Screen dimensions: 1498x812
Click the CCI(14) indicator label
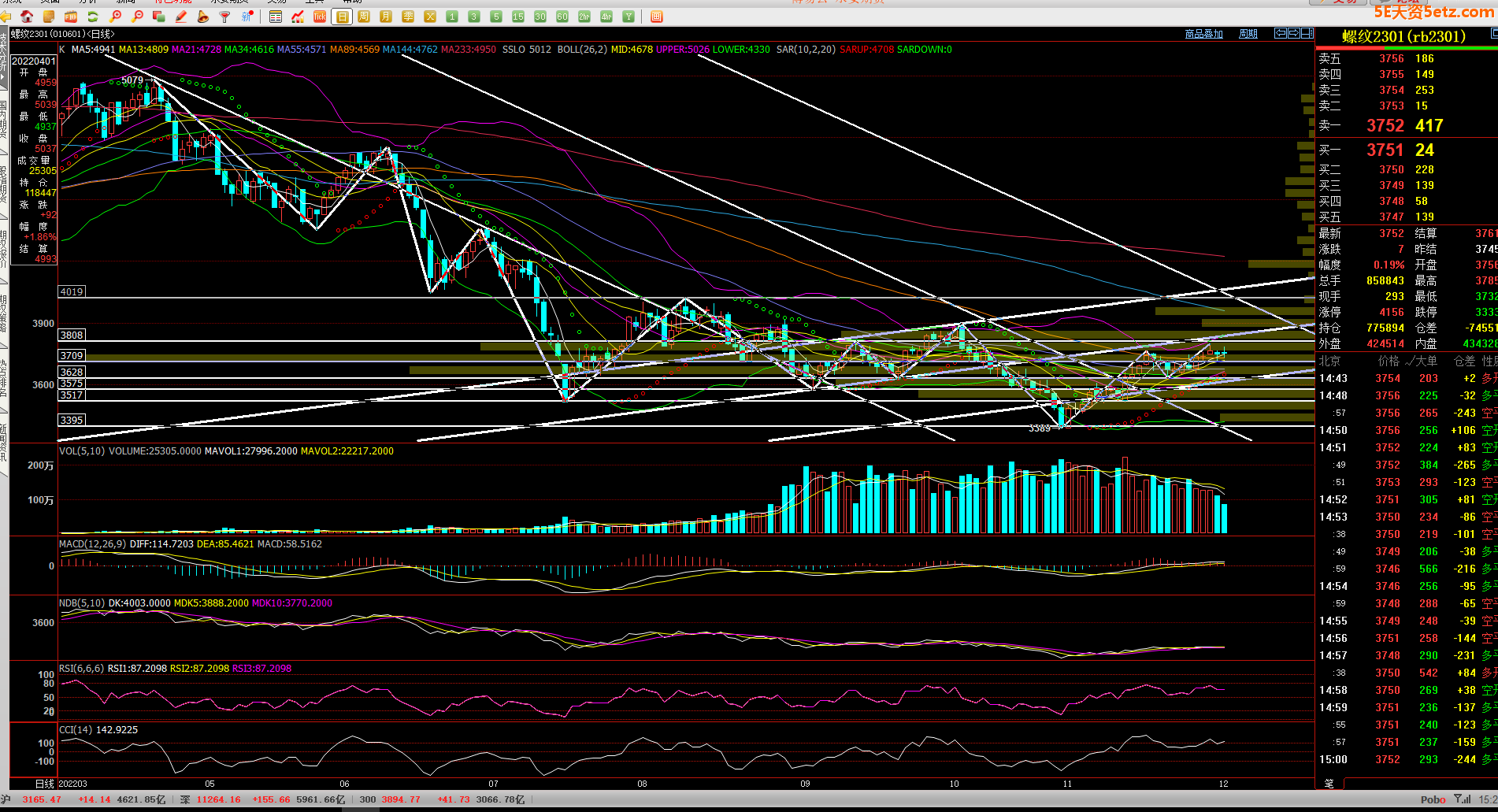76,730
